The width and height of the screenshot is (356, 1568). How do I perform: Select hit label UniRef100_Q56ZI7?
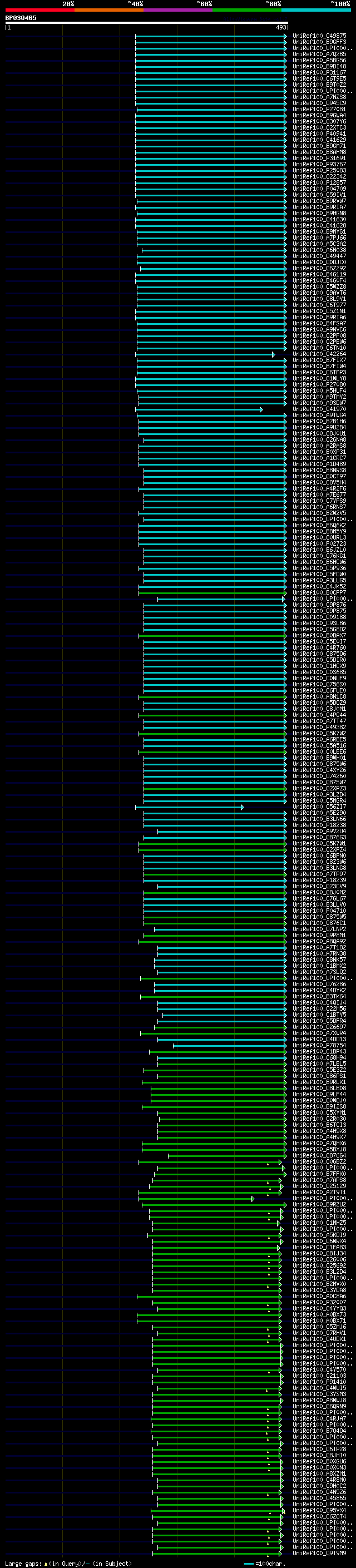[x=319, y=807]
